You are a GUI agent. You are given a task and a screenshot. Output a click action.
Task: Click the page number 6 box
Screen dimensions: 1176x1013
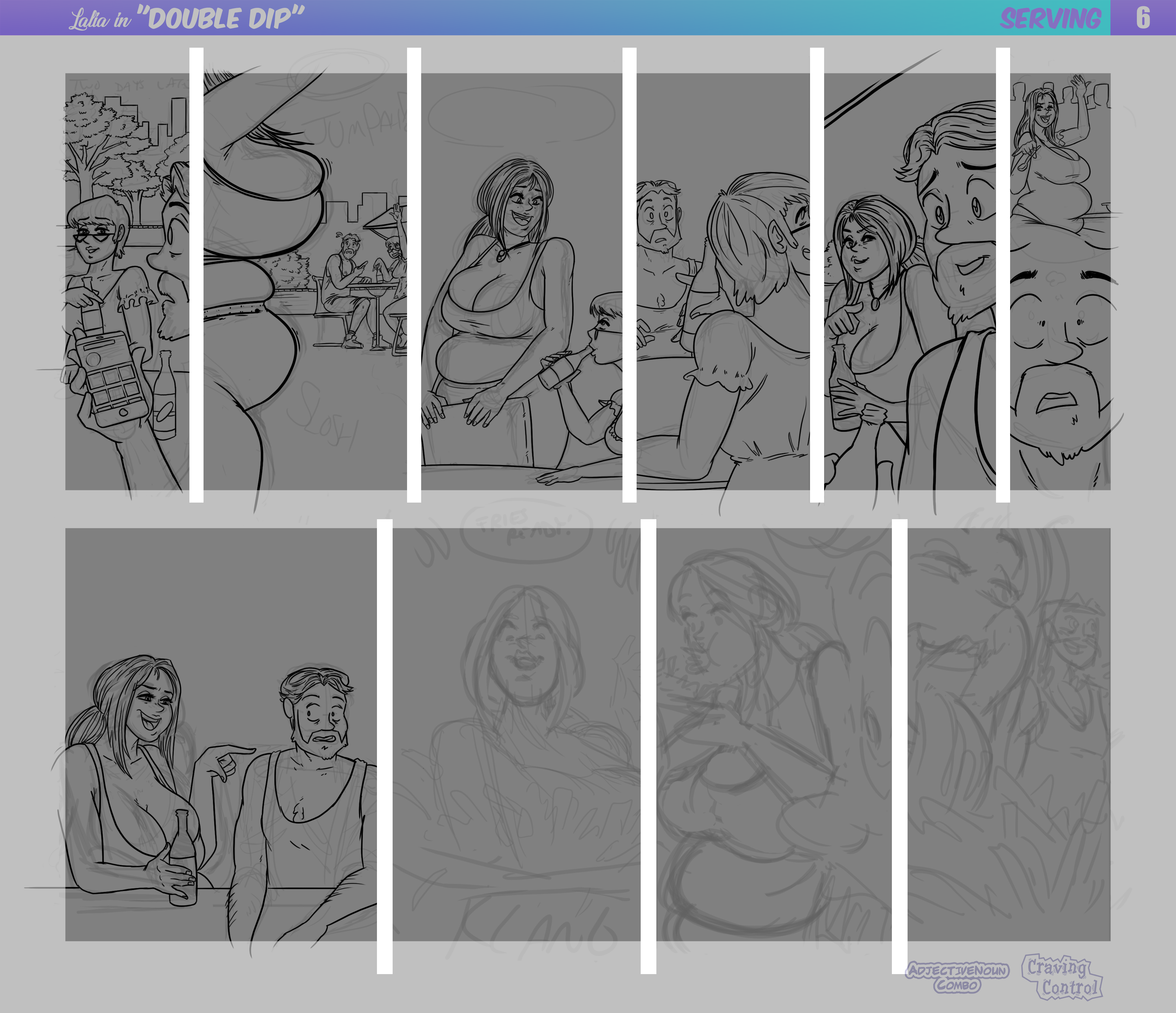1142,18
